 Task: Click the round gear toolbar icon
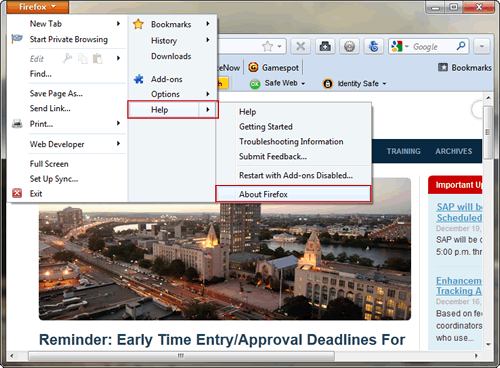pyautogui.click(x=349, y=46)
